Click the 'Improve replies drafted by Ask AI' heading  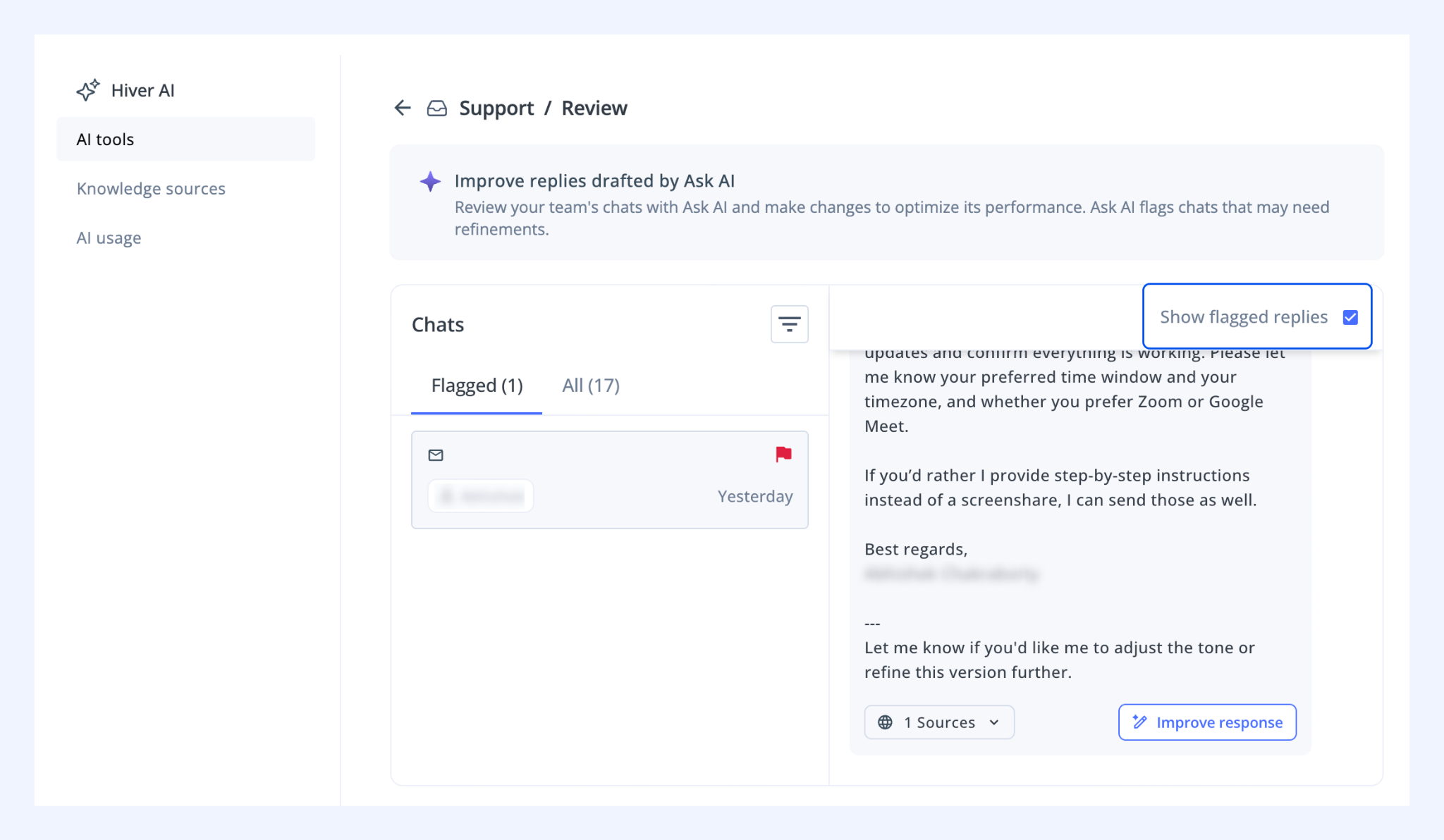coord(594,181)
